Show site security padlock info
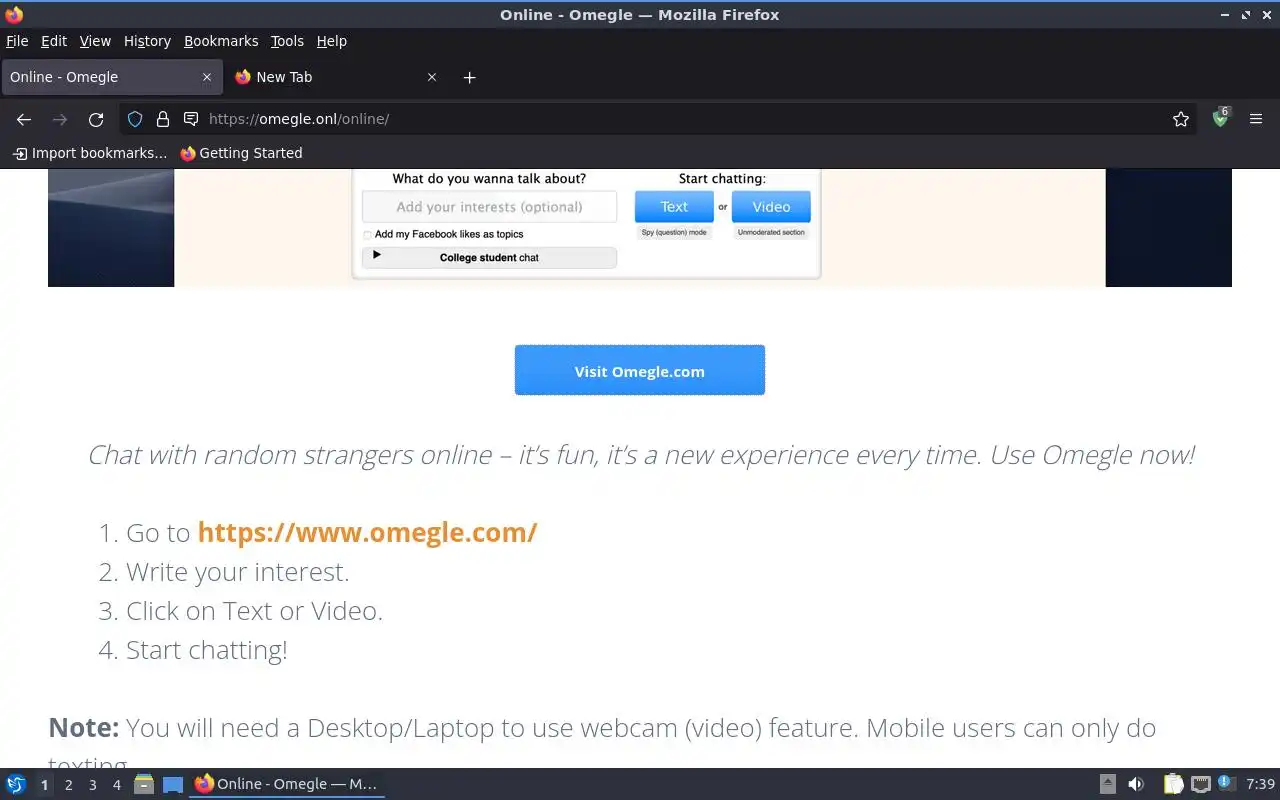Screen dimensions: 1280x800 pos(163,119)
